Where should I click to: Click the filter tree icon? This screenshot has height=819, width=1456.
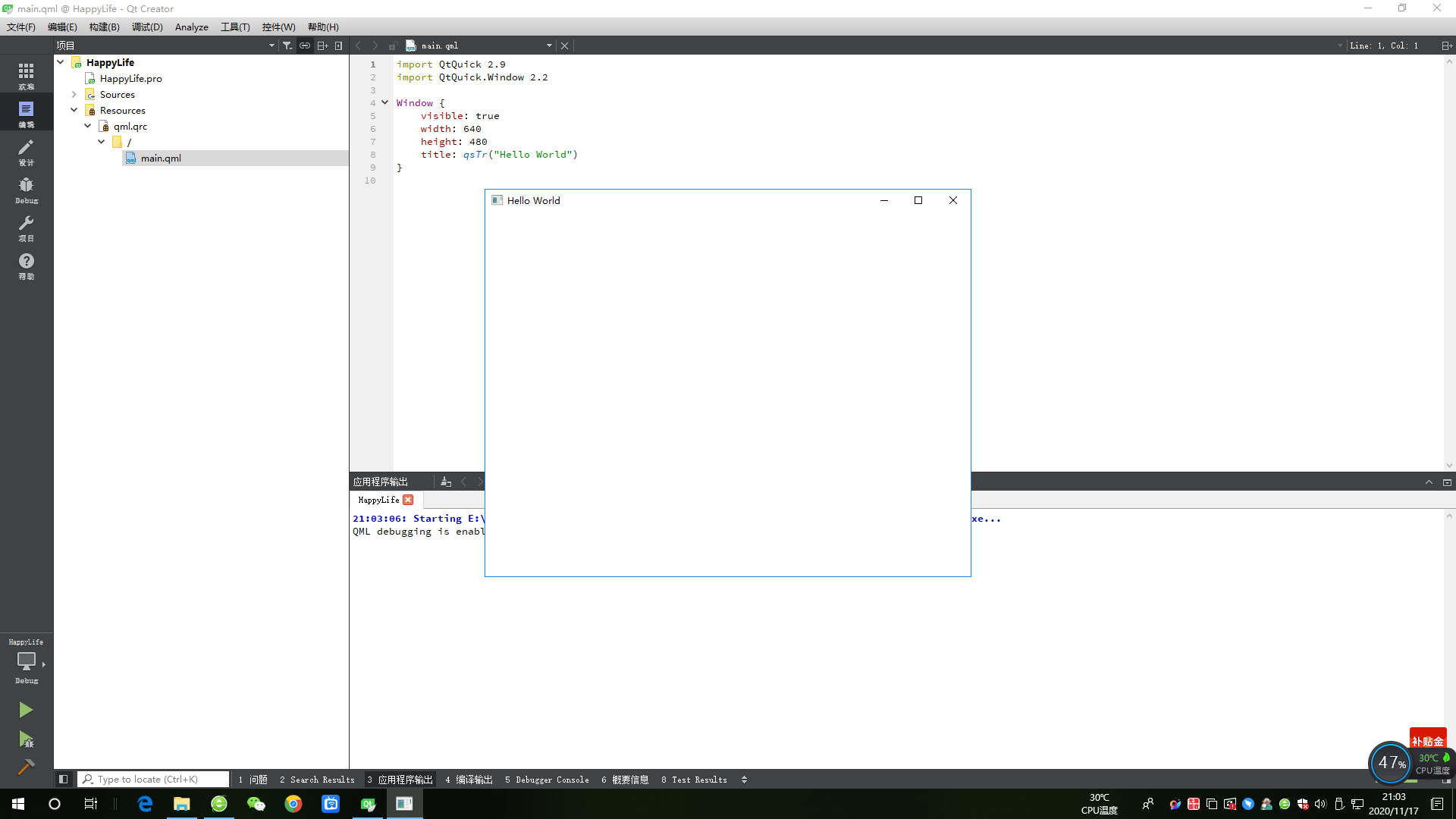click(287, 45)
